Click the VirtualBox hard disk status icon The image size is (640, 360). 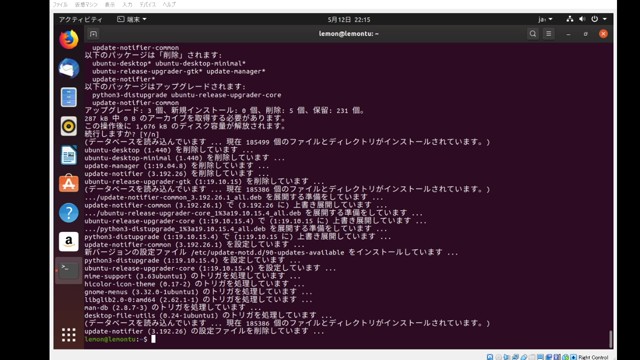(x=490, y=357)
